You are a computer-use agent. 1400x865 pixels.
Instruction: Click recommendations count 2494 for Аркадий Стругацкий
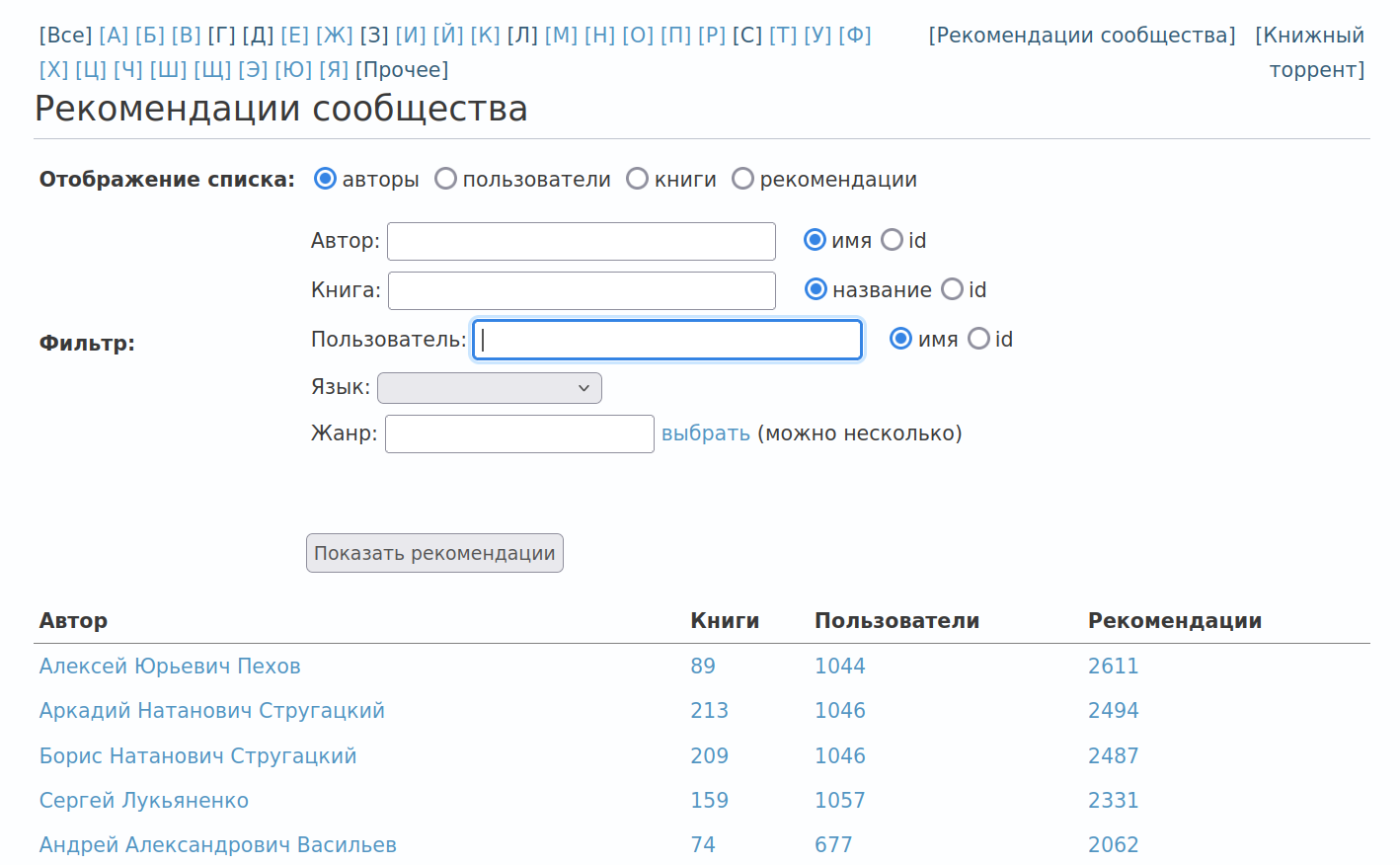pyautogui.click(x=1113, y=711)
